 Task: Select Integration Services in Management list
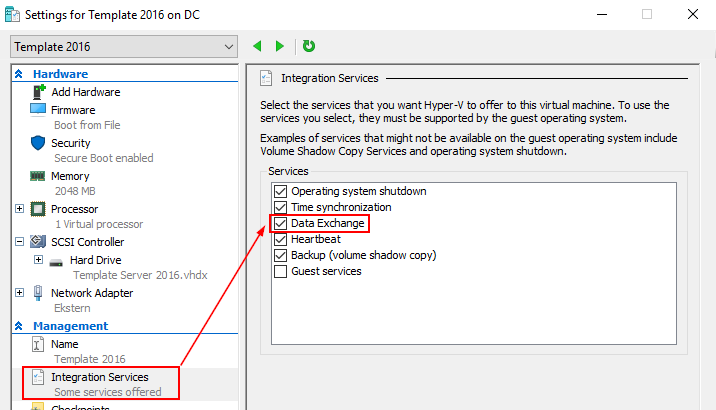tap(99, 377)
